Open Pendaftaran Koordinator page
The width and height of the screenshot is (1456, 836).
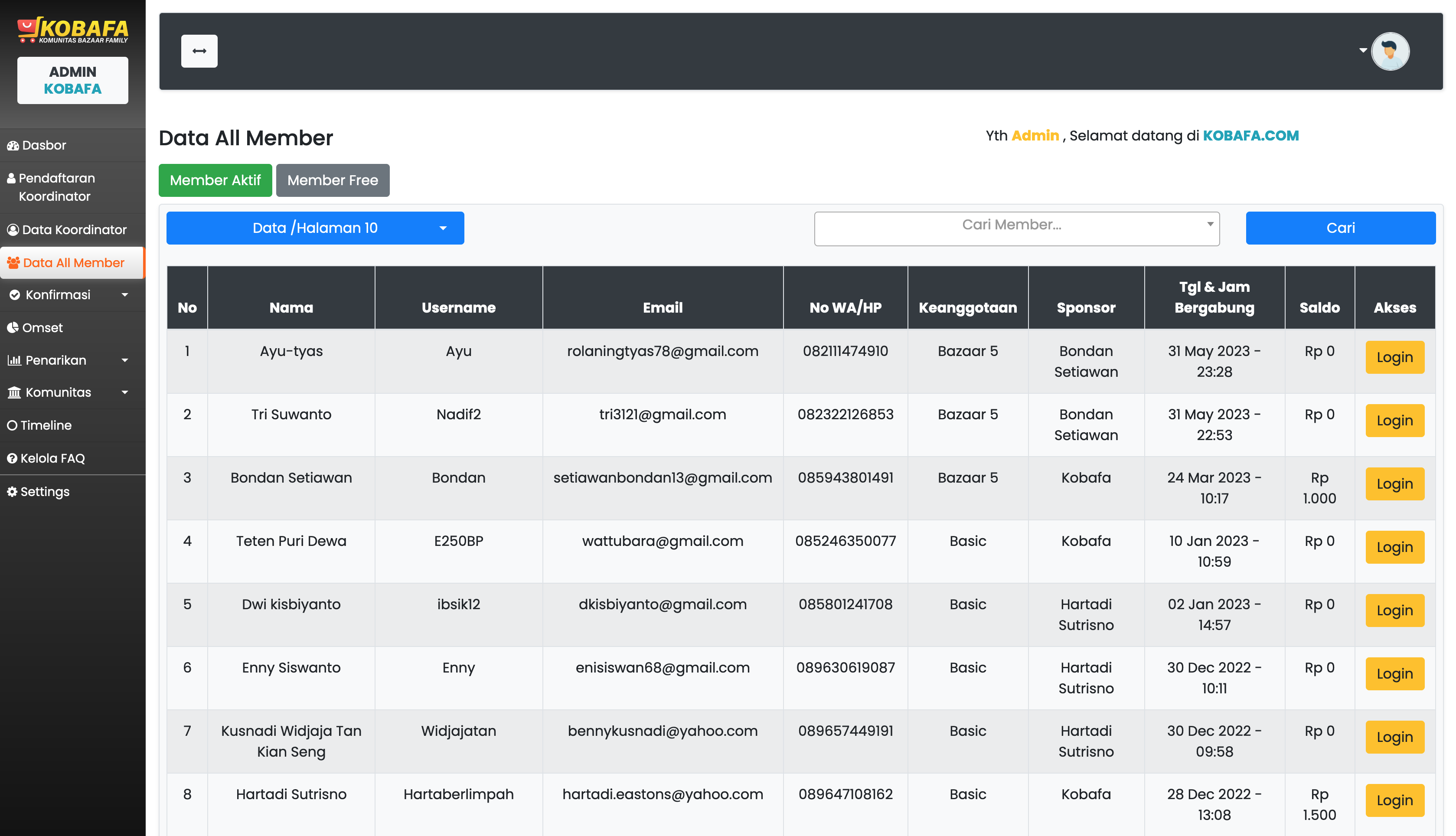pyautogui.click(x=72, y=187)
